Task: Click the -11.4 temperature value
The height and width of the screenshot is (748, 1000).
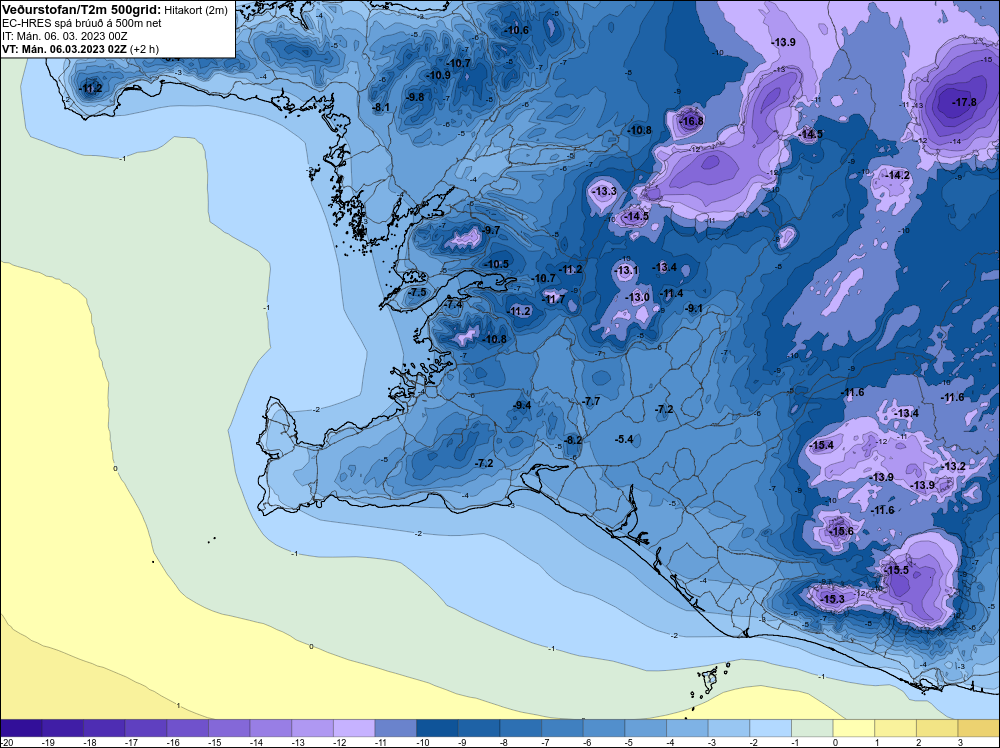Action: coord(672,293)
